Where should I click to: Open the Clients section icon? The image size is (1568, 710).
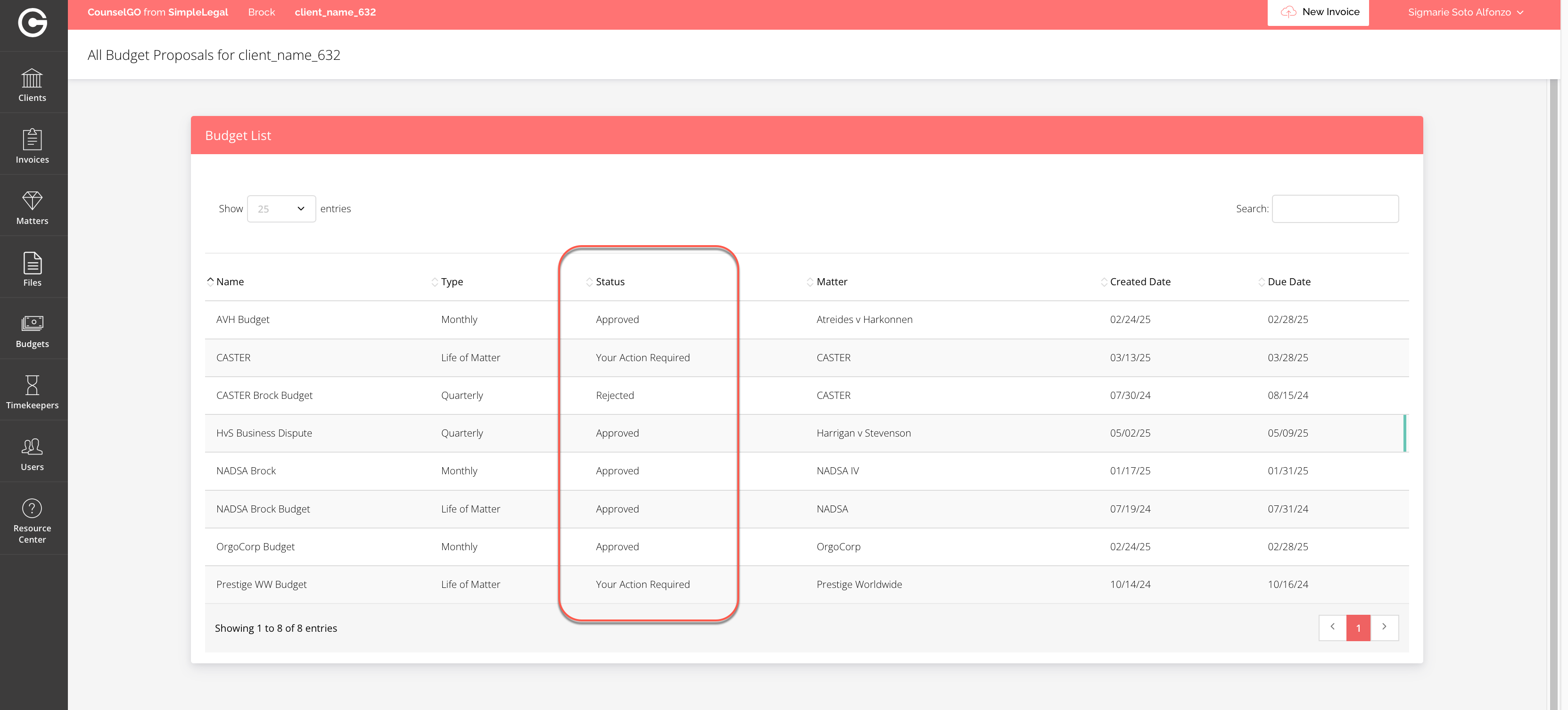click(x=32, y=79)
